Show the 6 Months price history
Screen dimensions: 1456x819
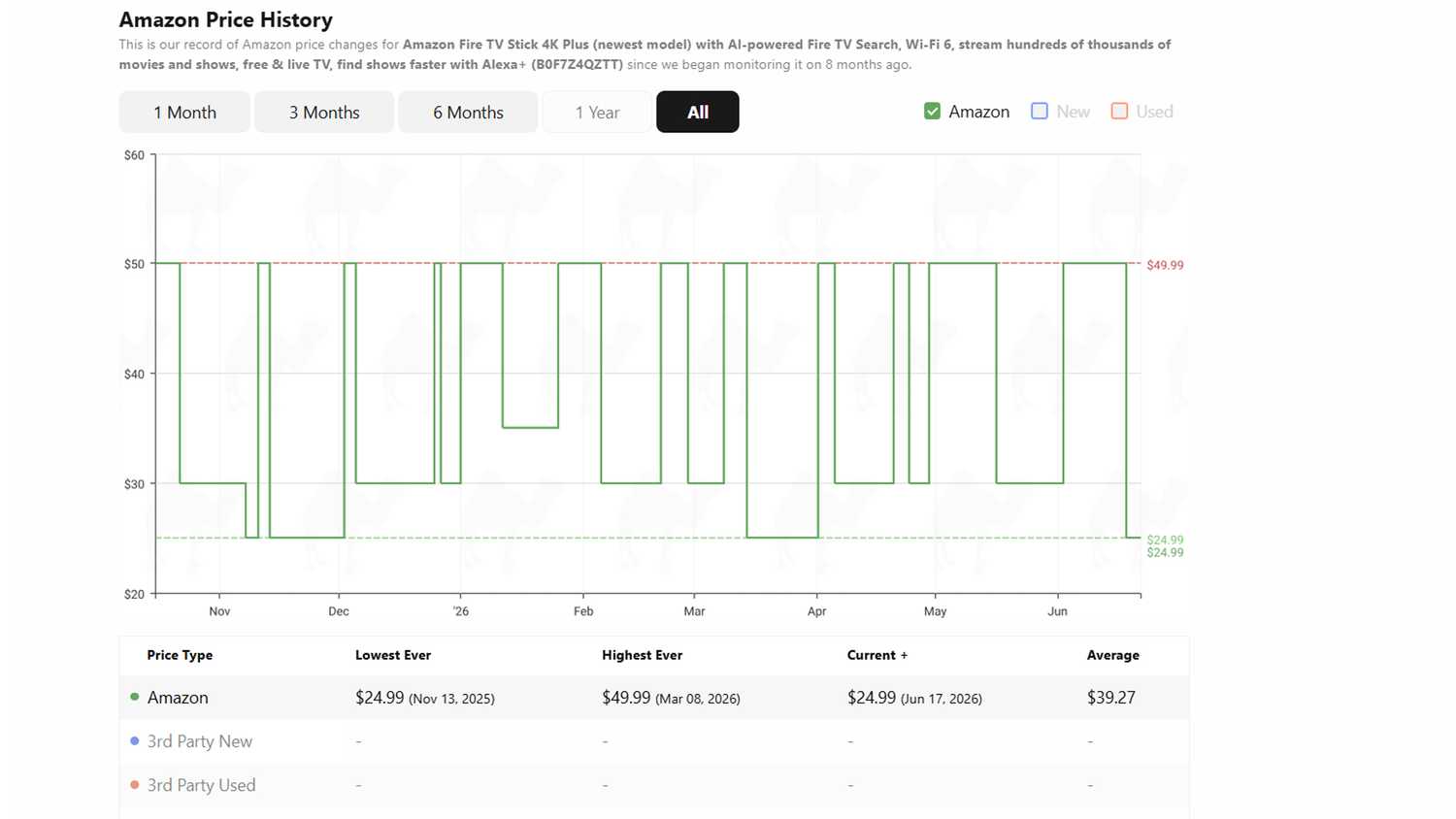click(468, 112)
